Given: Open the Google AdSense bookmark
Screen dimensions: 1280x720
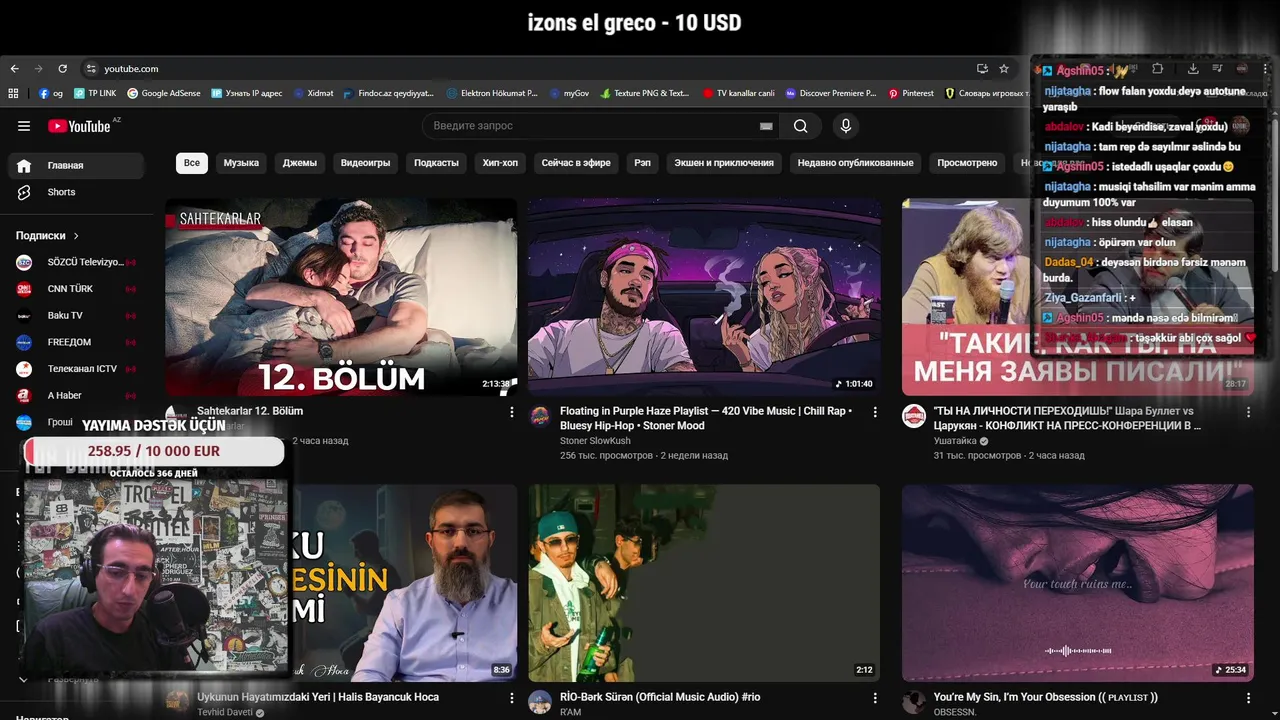Looking at the screenshot, I should 164,93.
